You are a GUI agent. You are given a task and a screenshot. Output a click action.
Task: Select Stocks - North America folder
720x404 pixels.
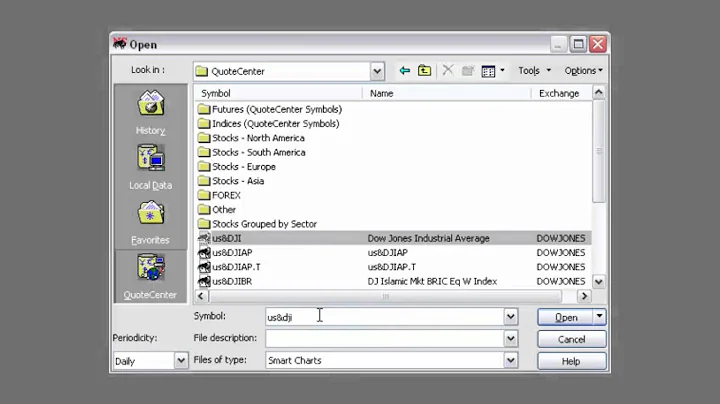[x=251, y=138]
